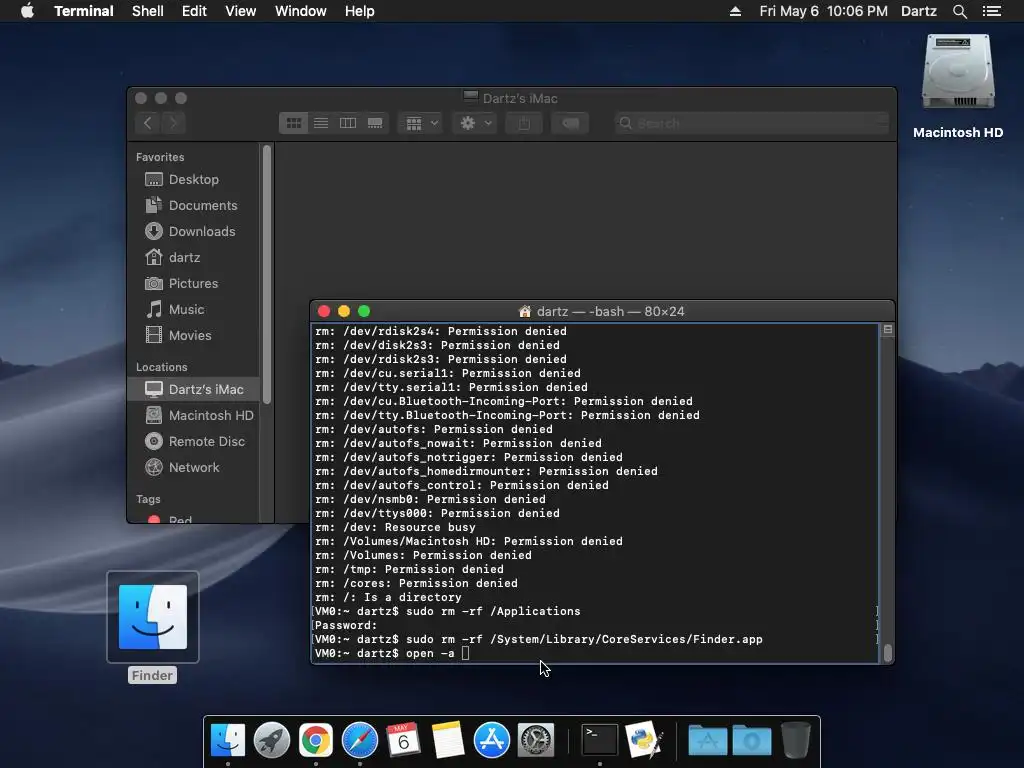Click the Finder.app removal command line
This screenshot has height=768, width=1024.
click(x=539, y=639)
